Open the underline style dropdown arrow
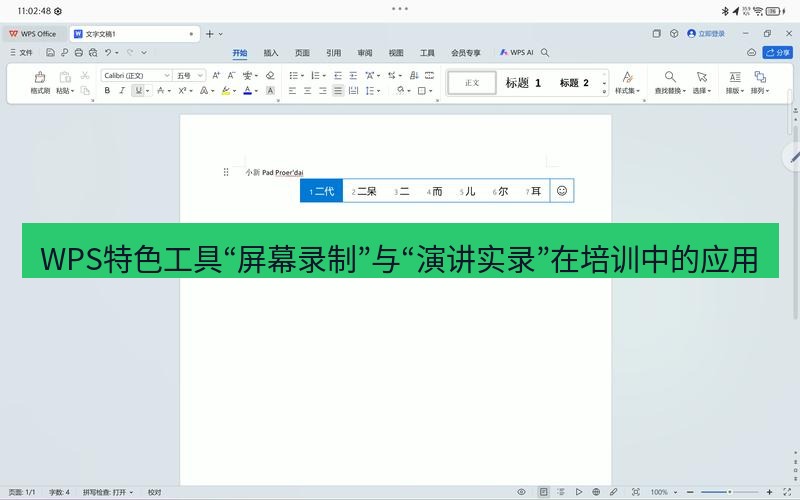The image size is (800, 500). click(147, 91)
